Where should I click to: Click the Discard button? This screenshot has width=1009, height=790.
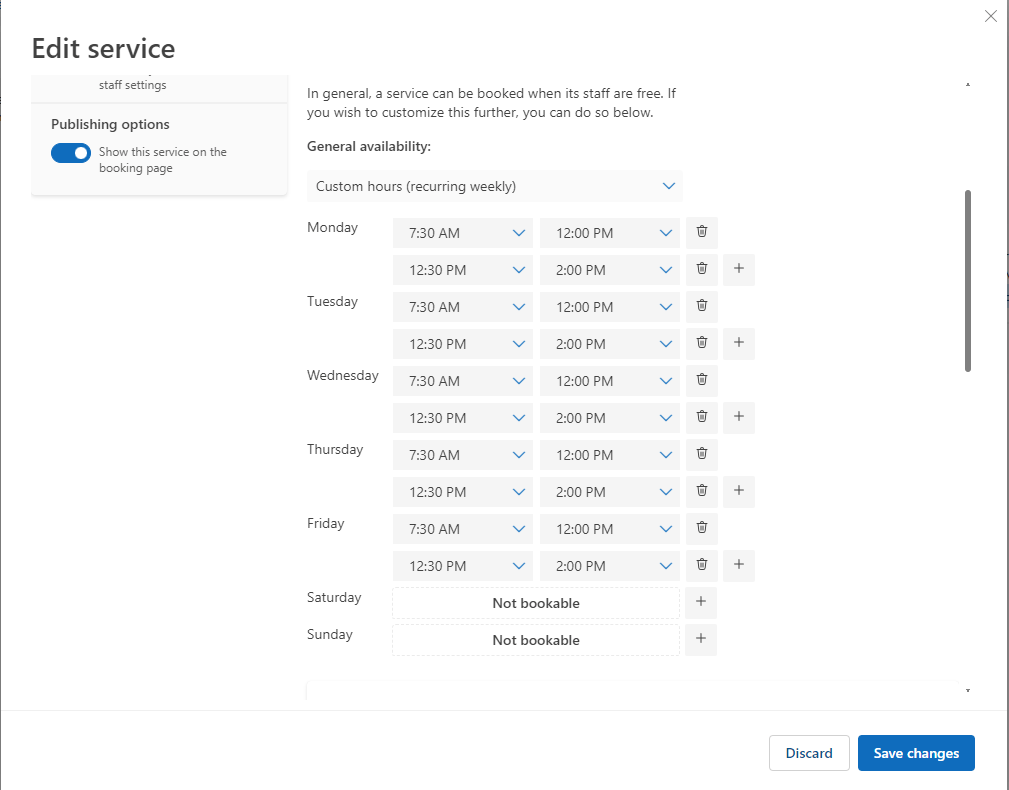point(809,753)
